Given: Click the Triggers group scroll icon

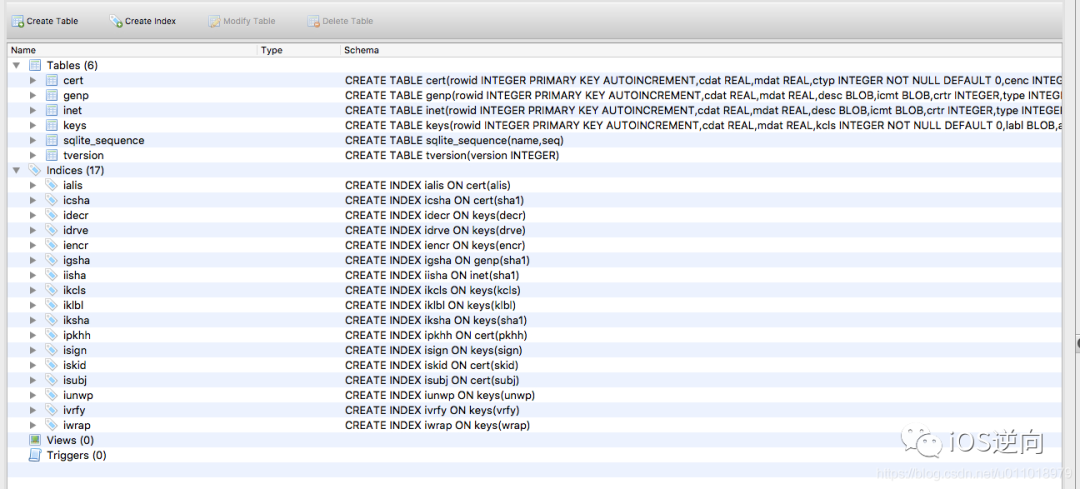Looking at the screenshot, I should 34,455.
